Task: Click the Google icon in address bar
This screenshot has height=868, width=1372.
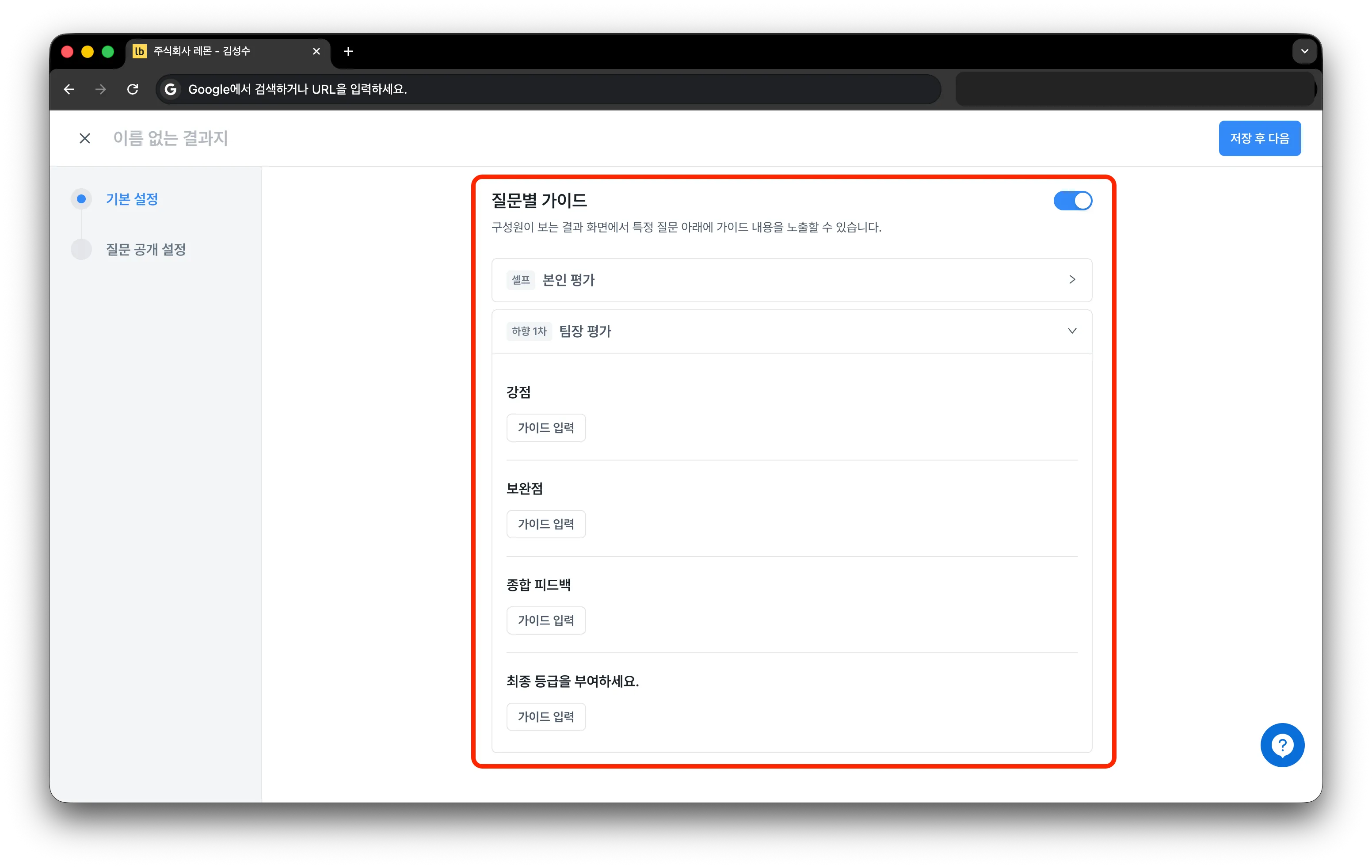Action: (170, 89)
